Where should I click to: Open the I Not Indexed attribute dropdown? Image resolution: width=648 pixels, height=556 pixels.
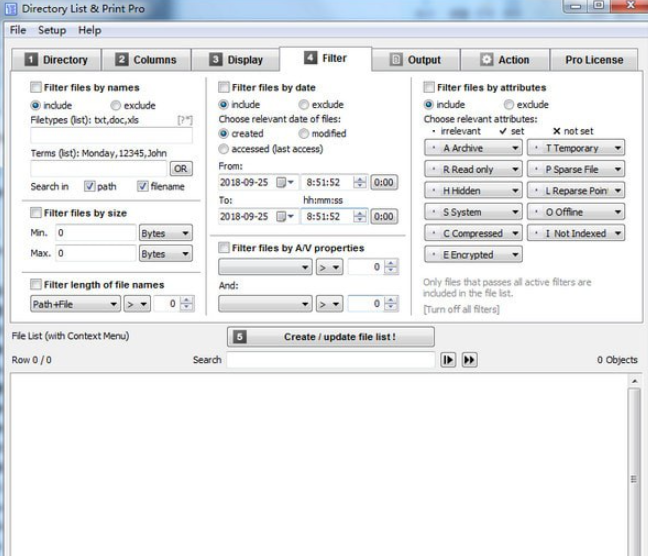pyautogui.click(x=576, y=233)
